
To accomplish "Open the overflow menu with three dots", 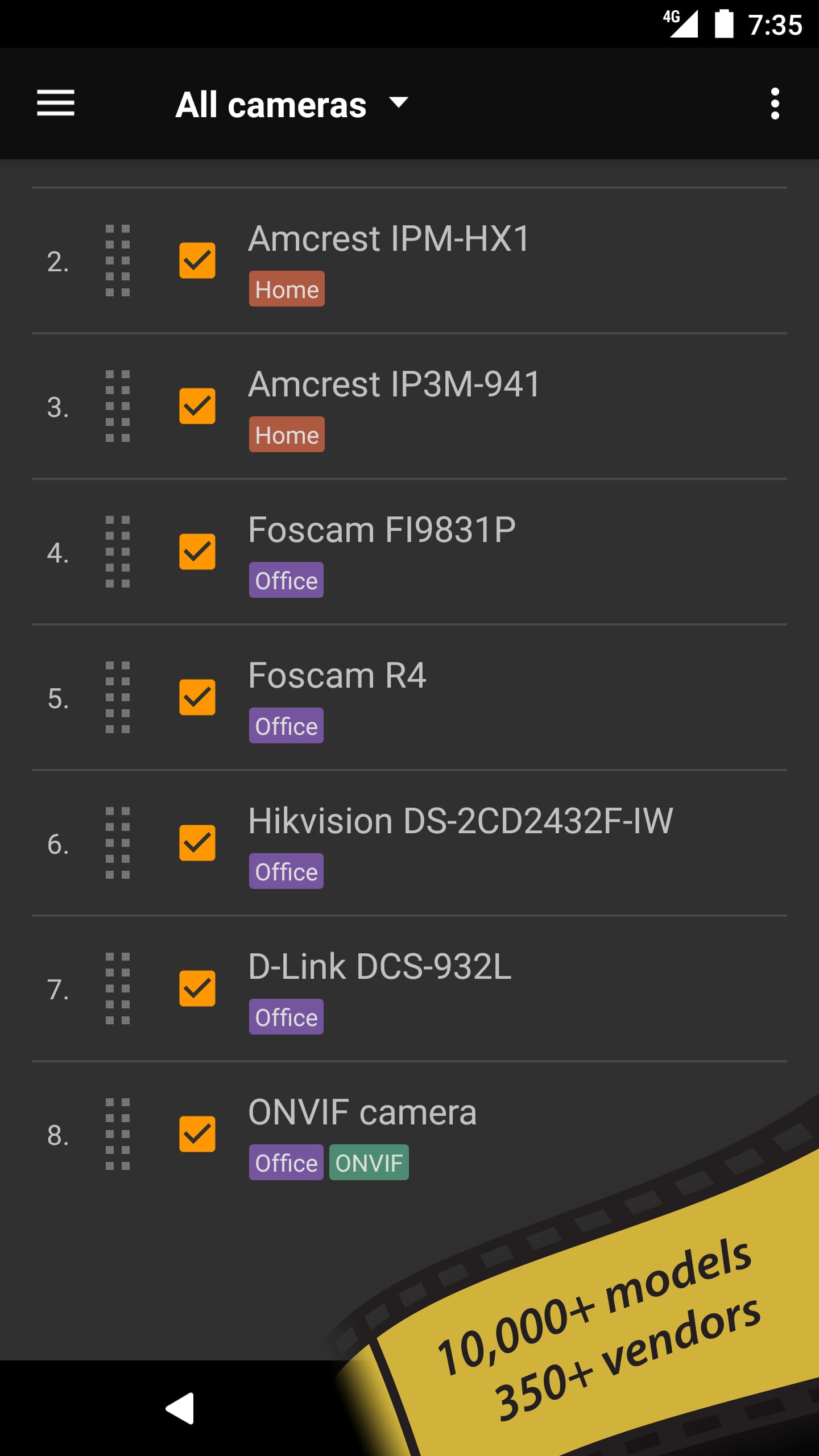I will 775,104.
